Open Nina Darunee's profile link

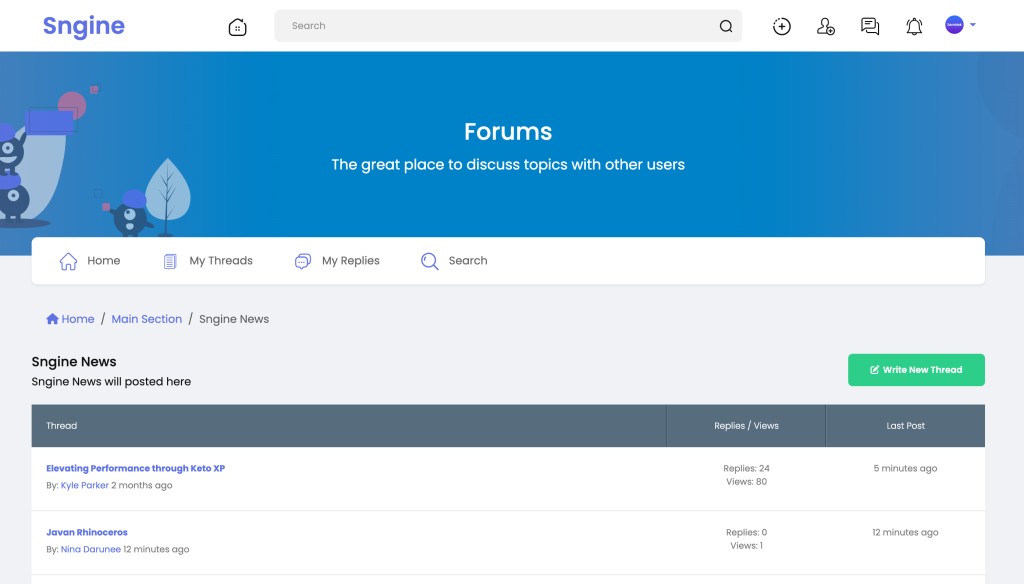(x=91, y=549)
